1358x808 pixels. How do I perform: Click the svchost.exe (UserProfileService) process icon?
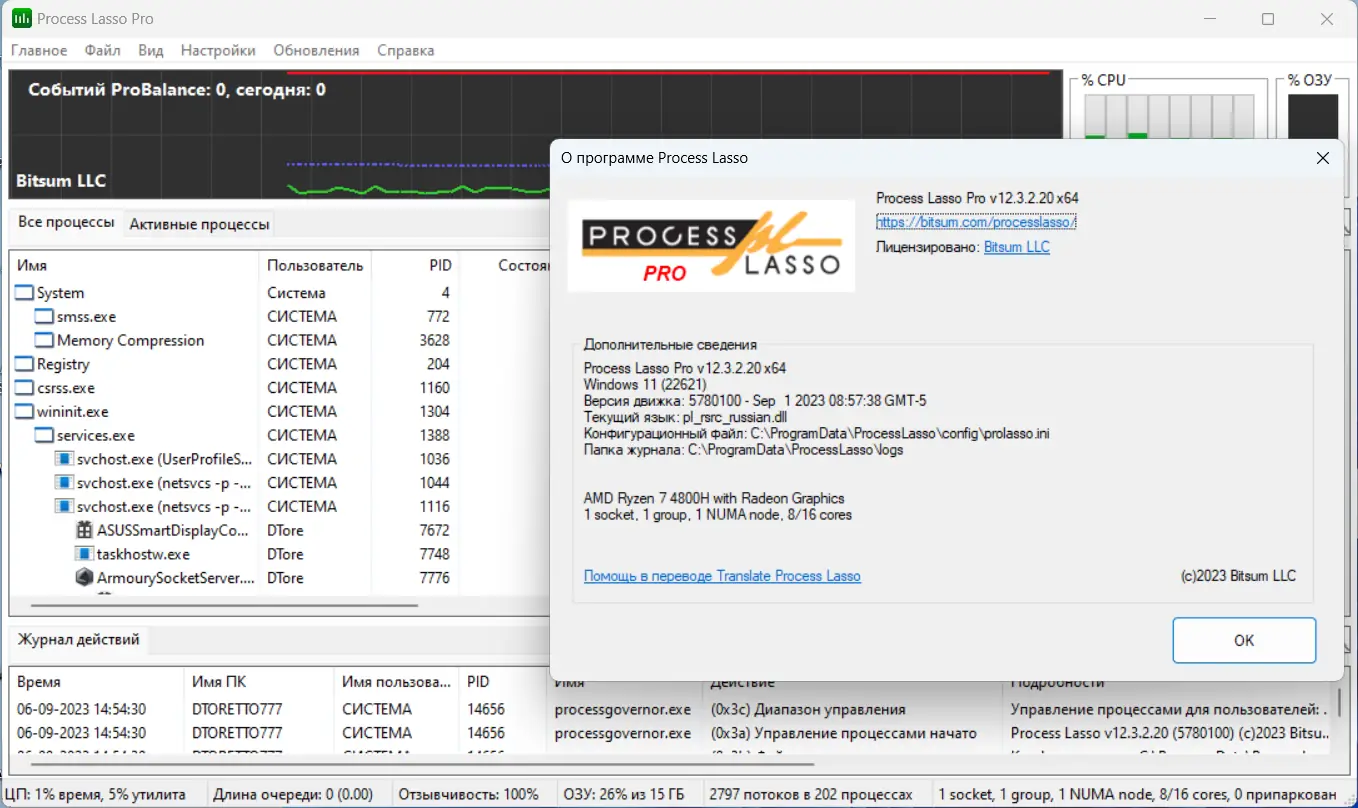point(66,458)
